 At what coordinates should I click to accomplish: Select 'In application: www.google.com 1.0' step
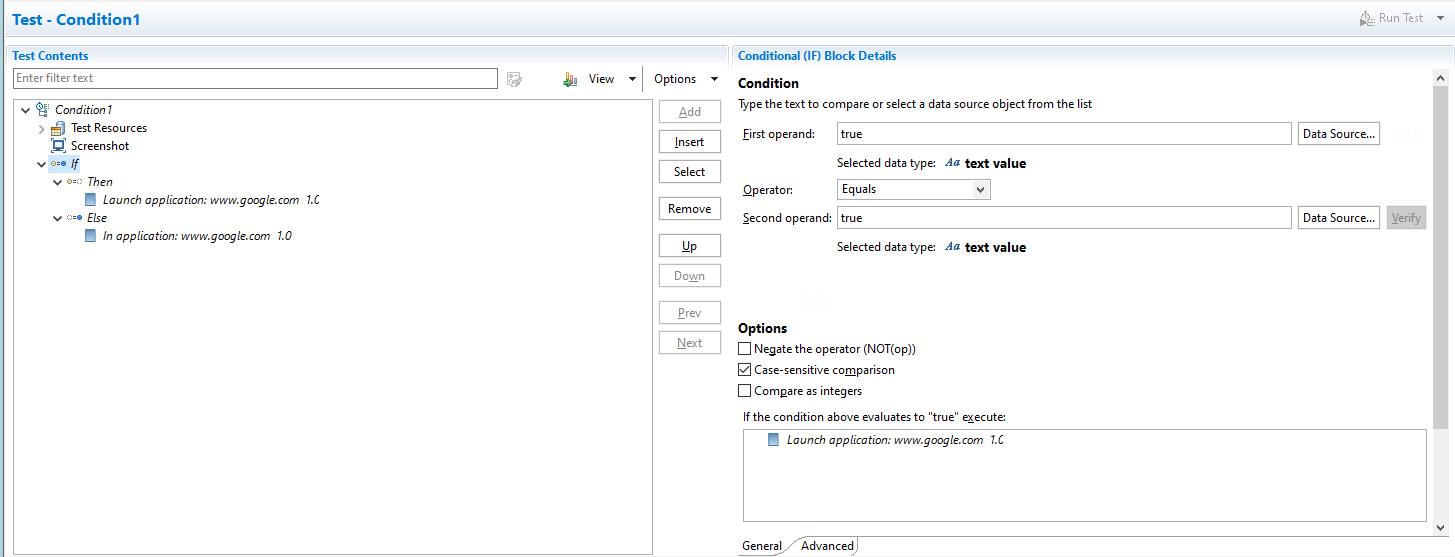[197, 236]
